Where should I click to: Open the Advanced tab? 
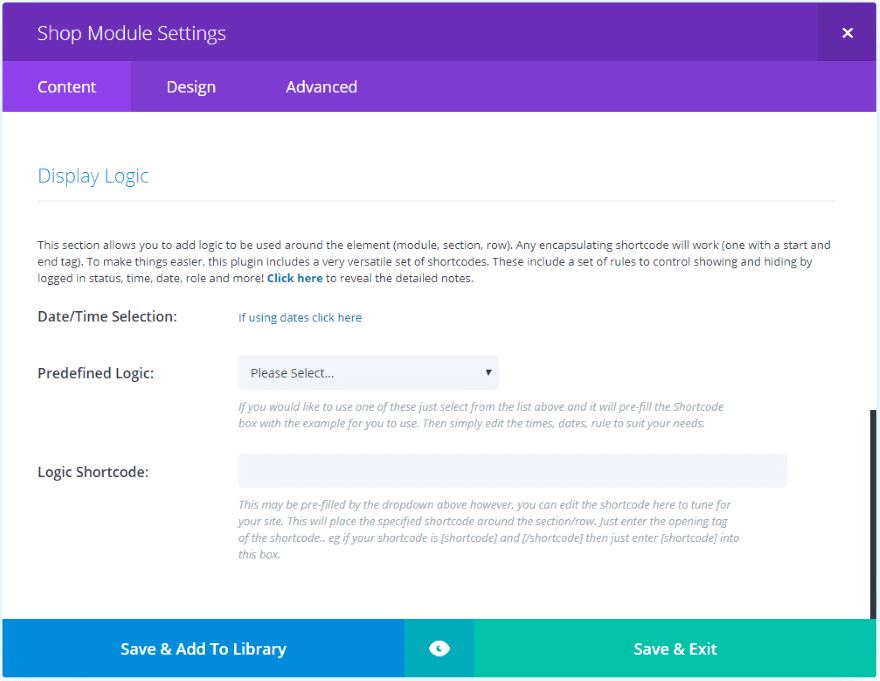coord(321,87)
